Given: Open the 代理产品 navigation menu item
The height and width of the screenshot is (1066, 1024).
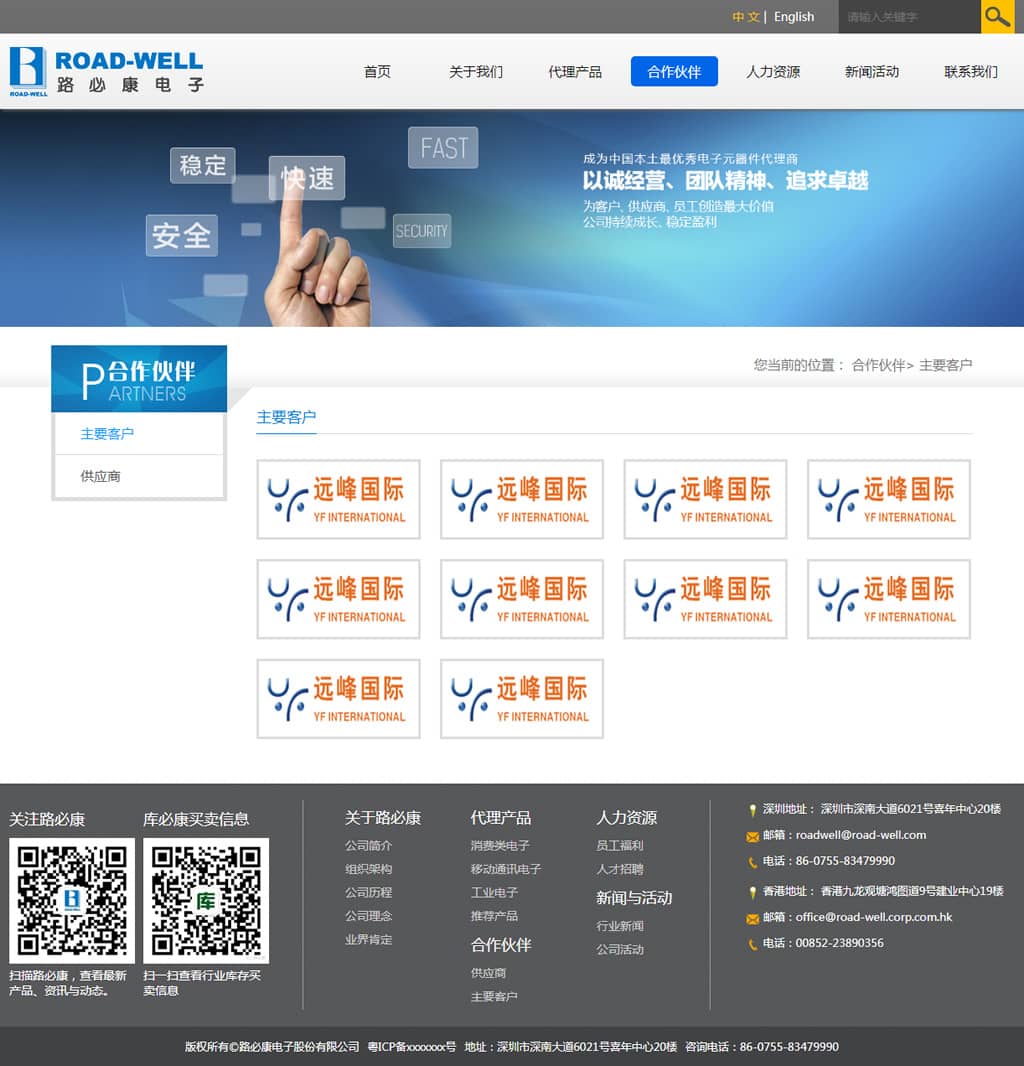Looking at the screenshot, I should [x=575, y=72].
